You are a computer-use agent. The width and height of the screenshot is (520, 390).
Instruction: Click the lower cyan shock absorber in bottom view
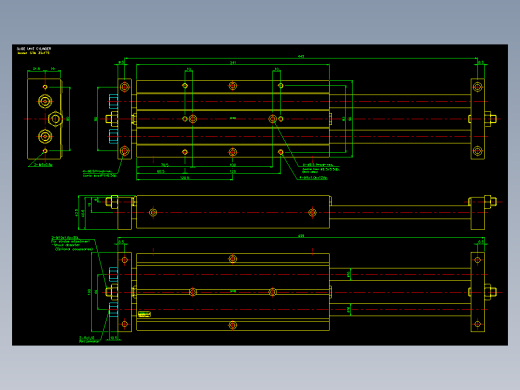click(113, 310)
